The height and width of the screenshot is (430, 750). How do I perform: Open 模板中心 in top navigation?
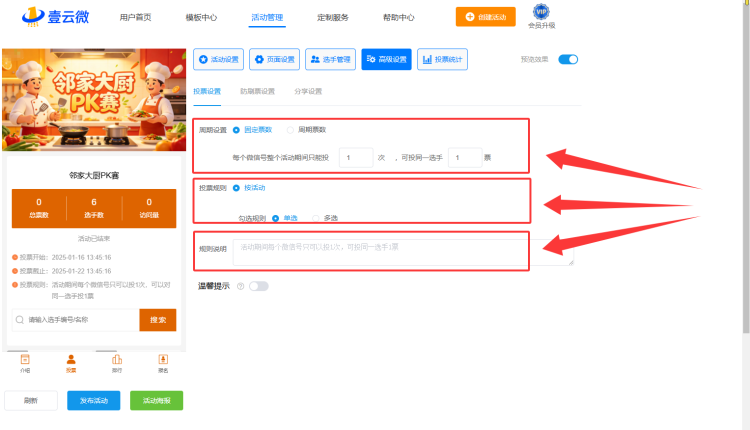[201, 17]
